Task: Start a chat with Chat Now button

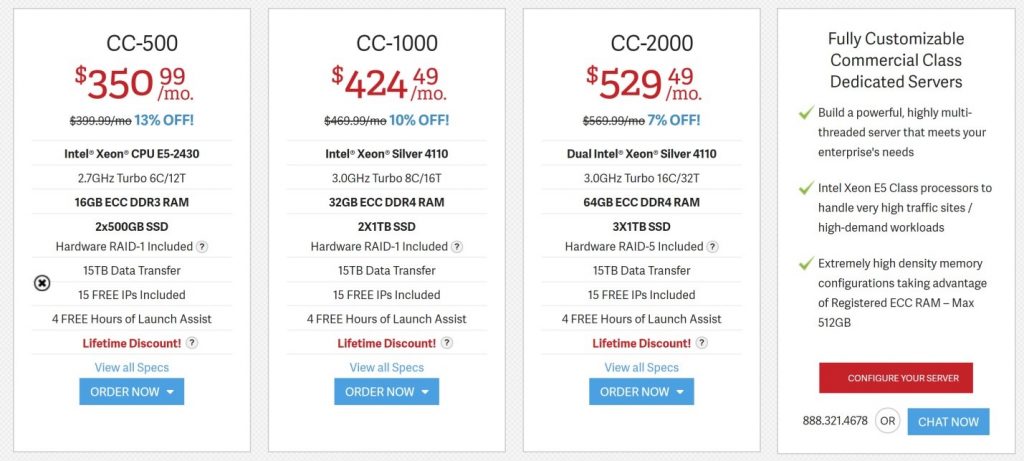Action: click(x=948, y=422)
